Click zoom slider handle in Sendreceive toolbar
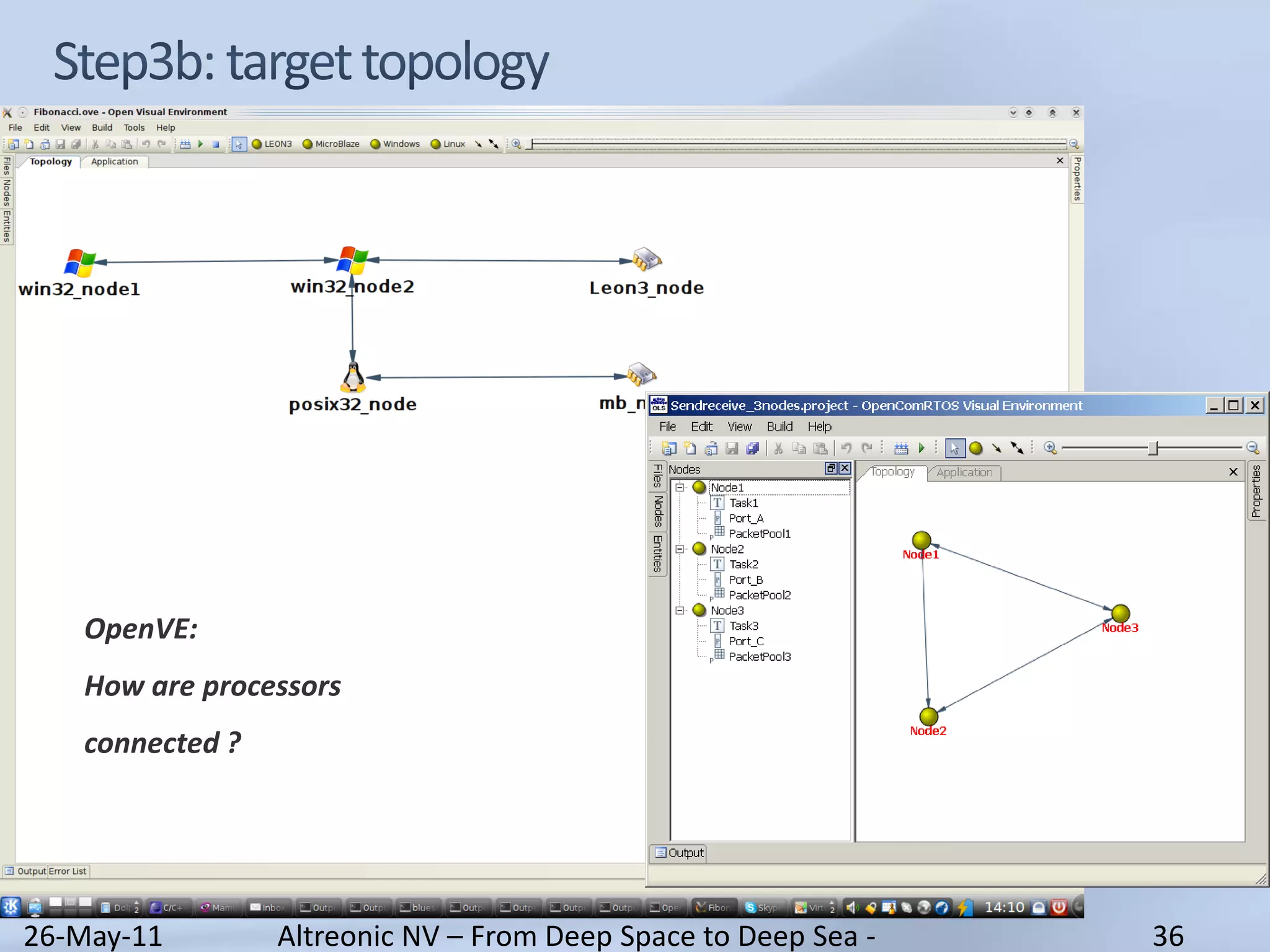The height and width of the screenshot is (952, 1270). pos(1153,448)
